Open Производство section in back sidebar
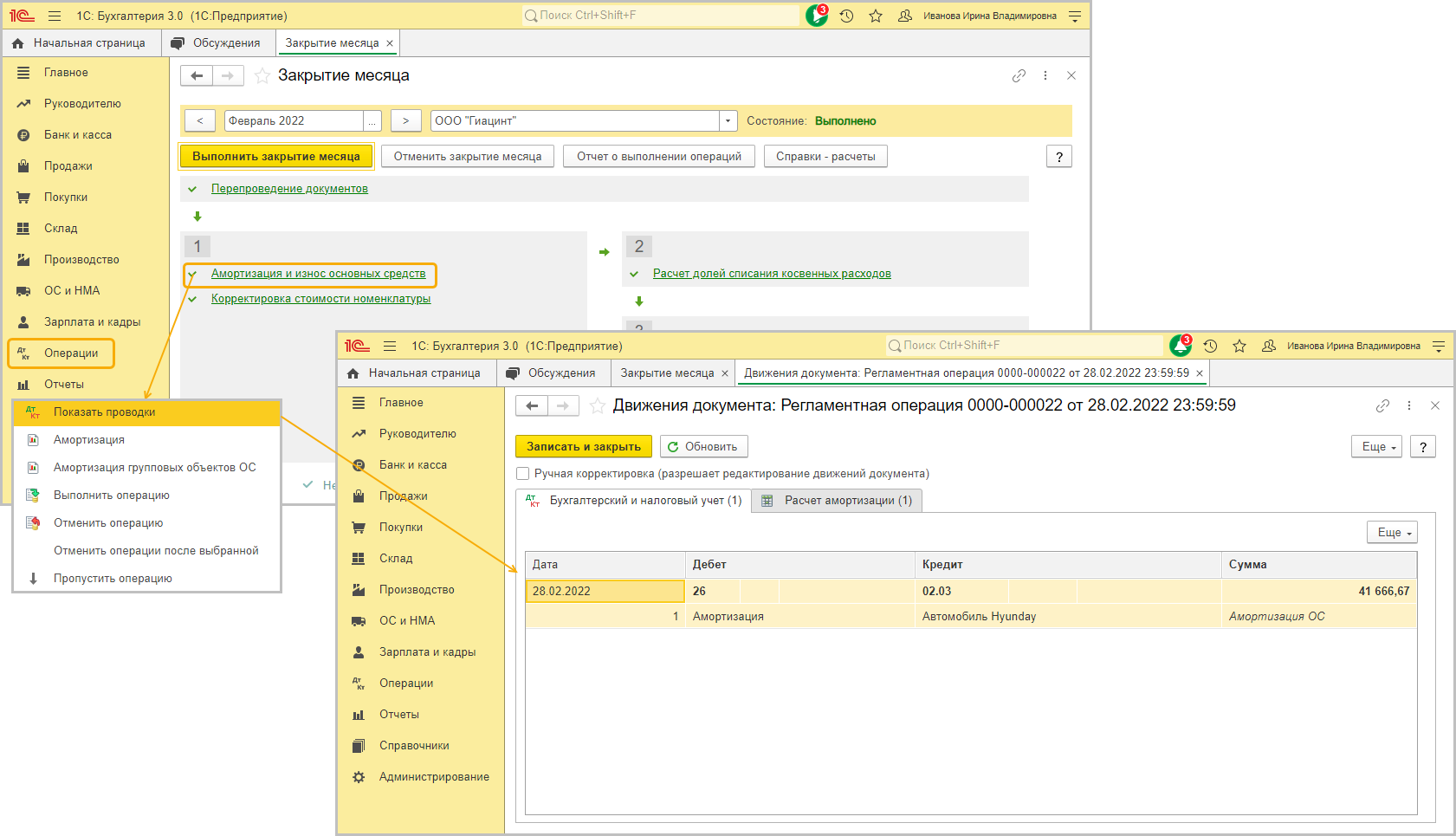Screen dimensions: 1456x836 [81, 260]
